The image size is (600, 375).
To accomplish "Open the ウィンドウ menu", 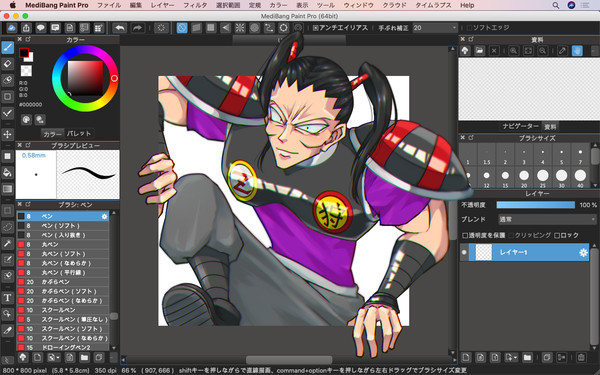I will pos(359,5).
